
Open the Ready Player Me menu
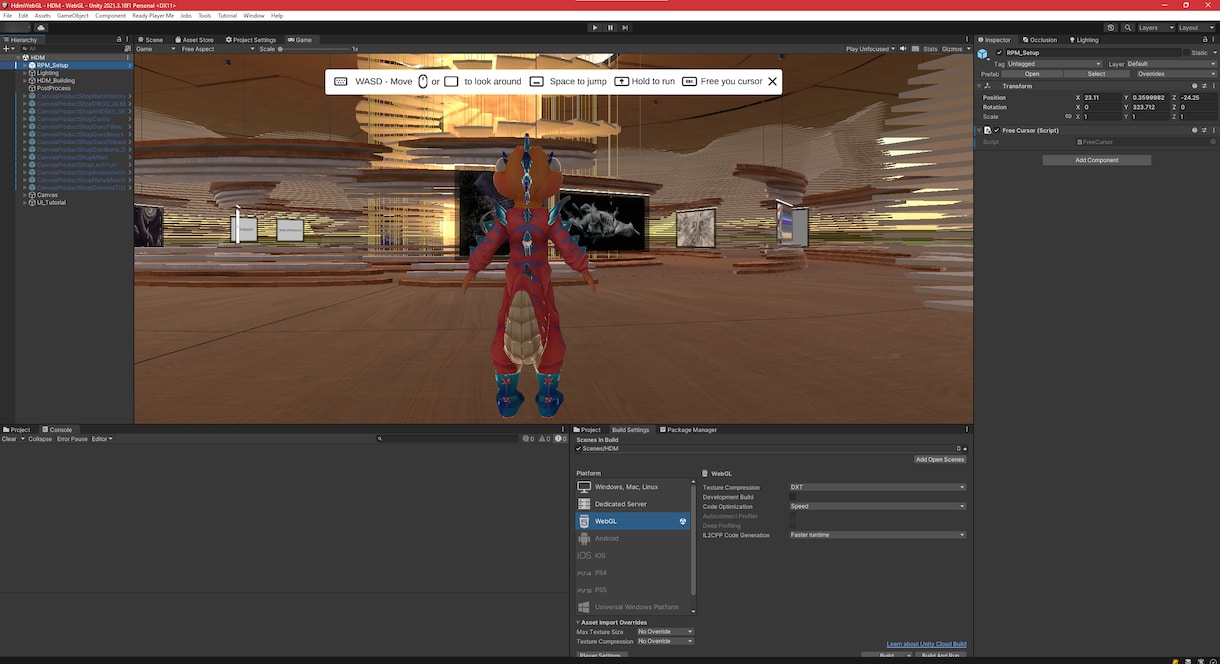tap(153, 16)
